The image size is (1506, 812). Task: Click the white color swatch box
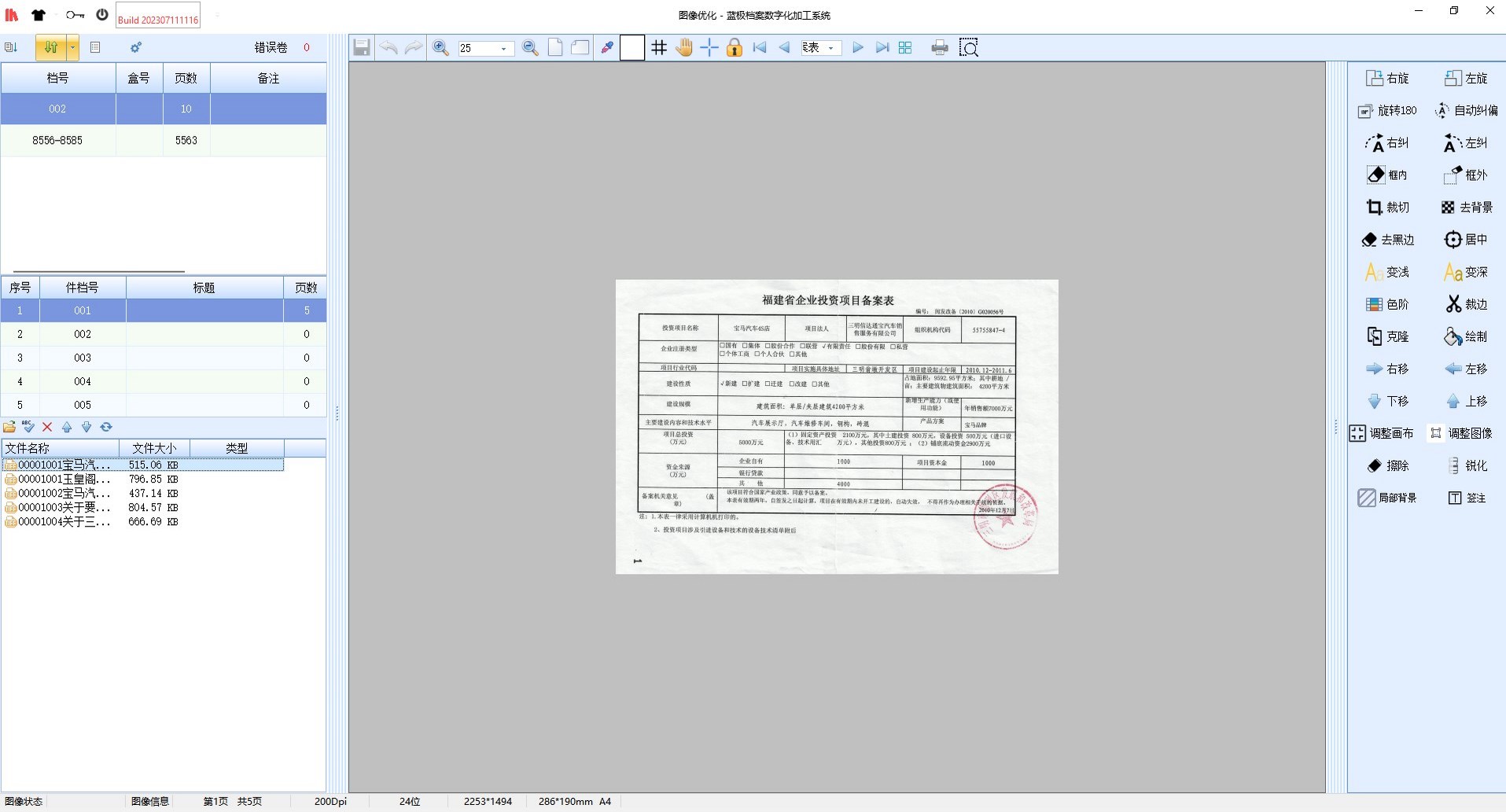click(x=632, y=48)
